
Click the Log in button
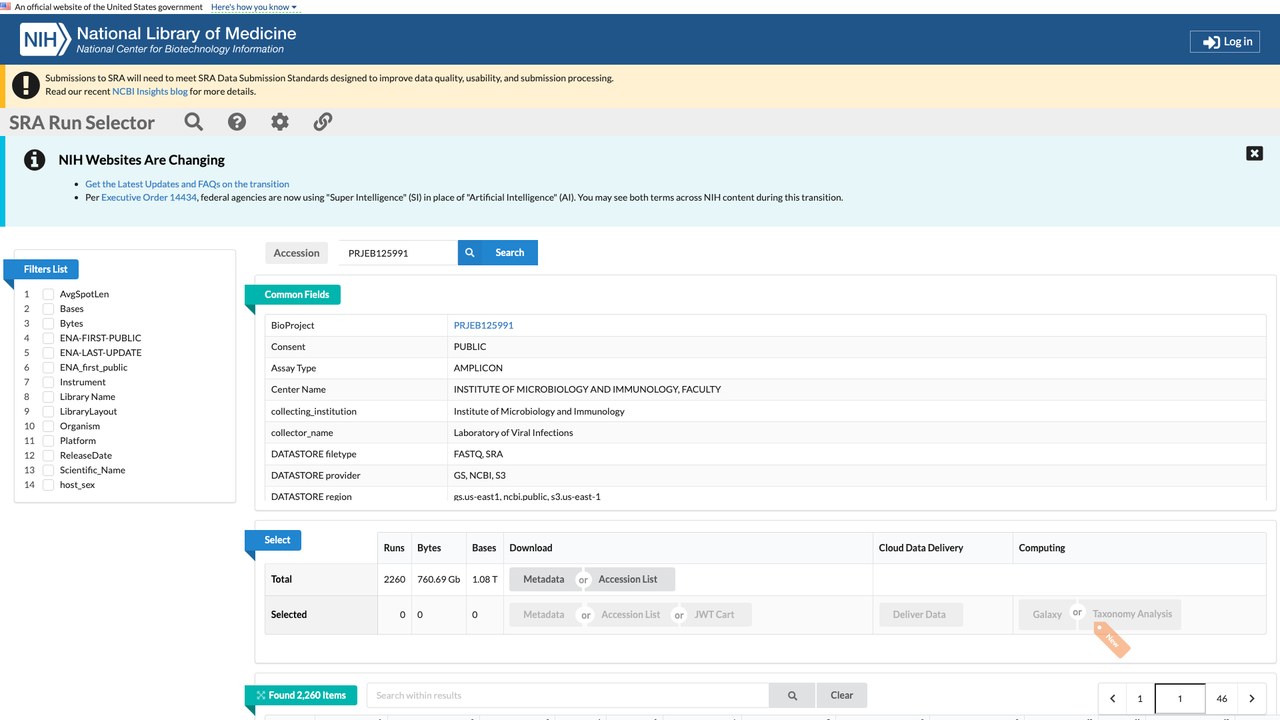pyautogui.click(x=1225, y=42)
